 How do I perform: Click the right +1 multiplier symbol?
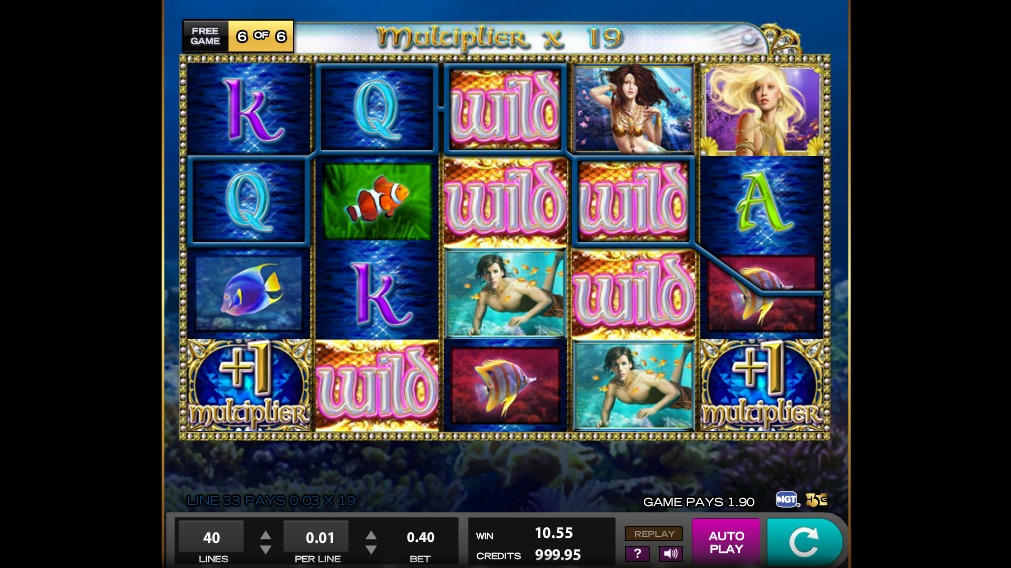[x=761, y=385]
